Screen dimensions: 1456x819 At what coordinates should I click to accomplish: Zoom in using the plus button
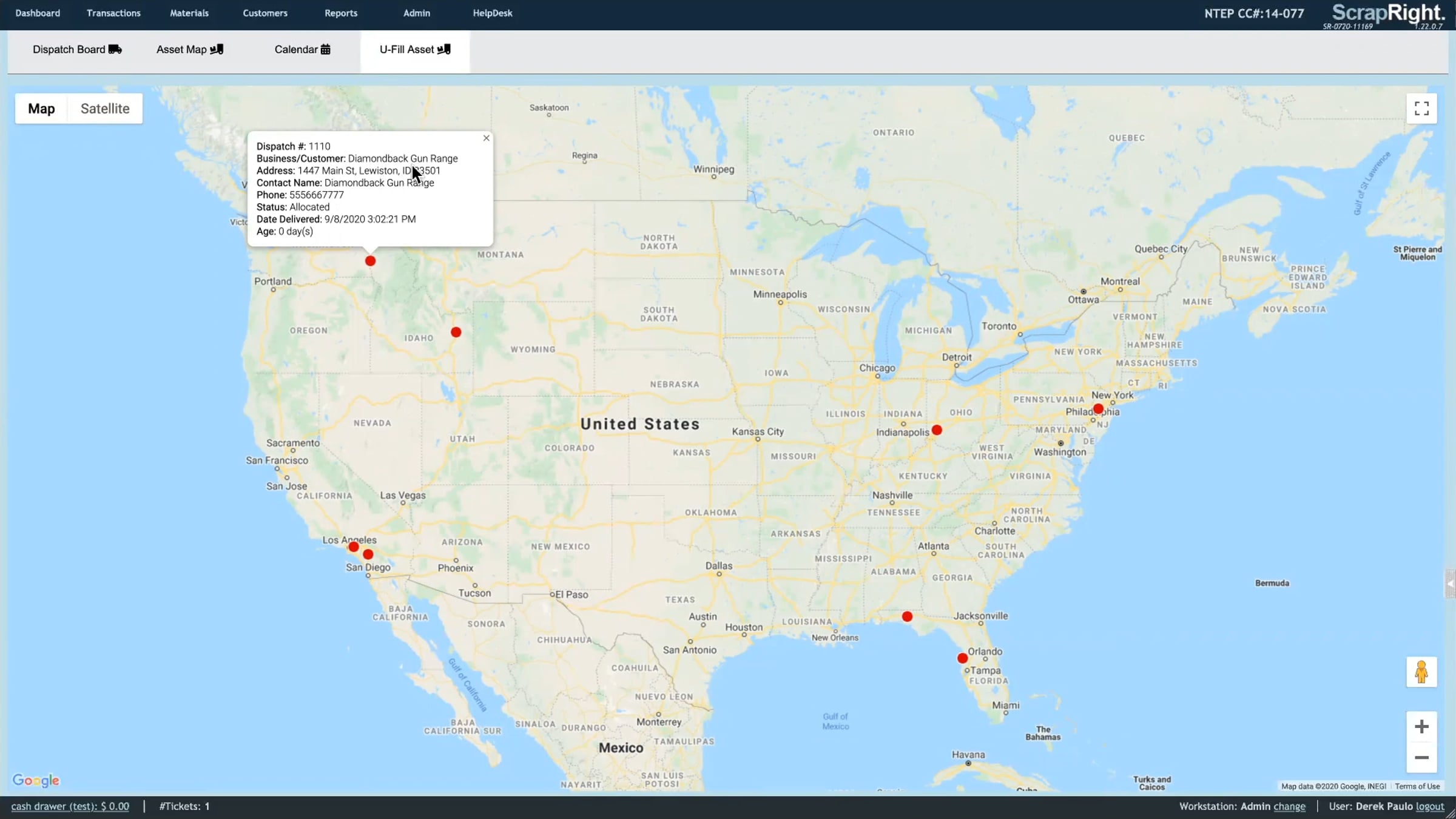coord(1421,727)
